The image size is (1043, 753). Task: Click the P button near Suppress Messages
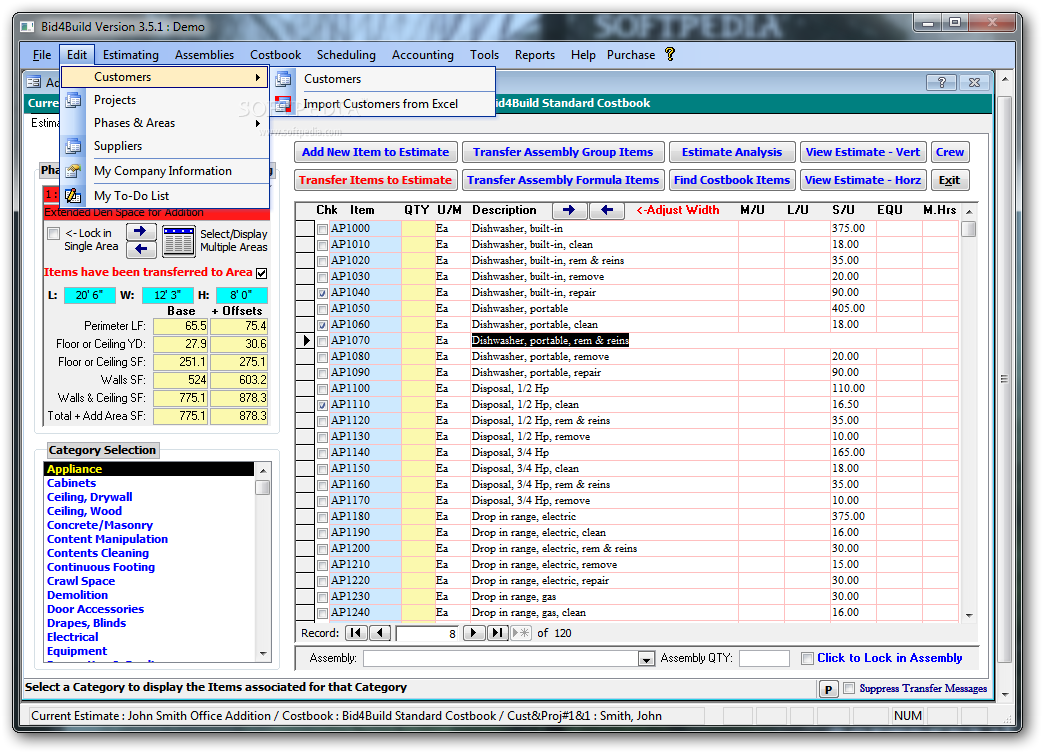(x=828, y=689)
